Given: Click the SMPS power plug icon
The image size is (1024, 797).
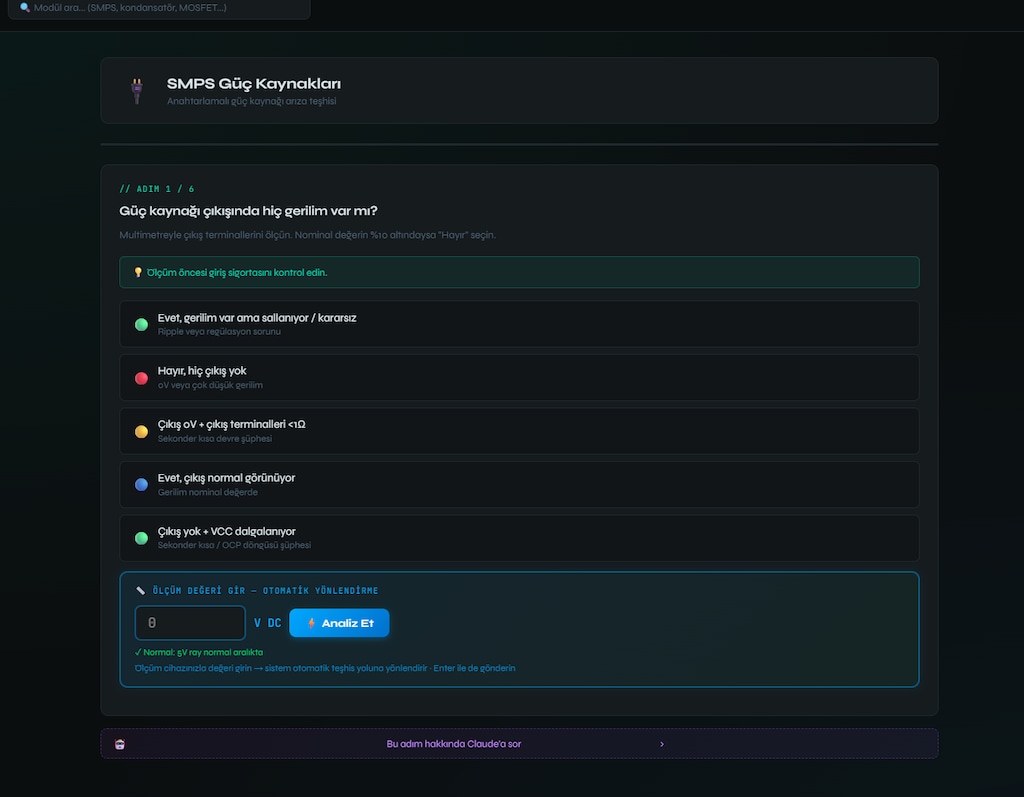Looking at the screenshot, I should tap(136, 91).
